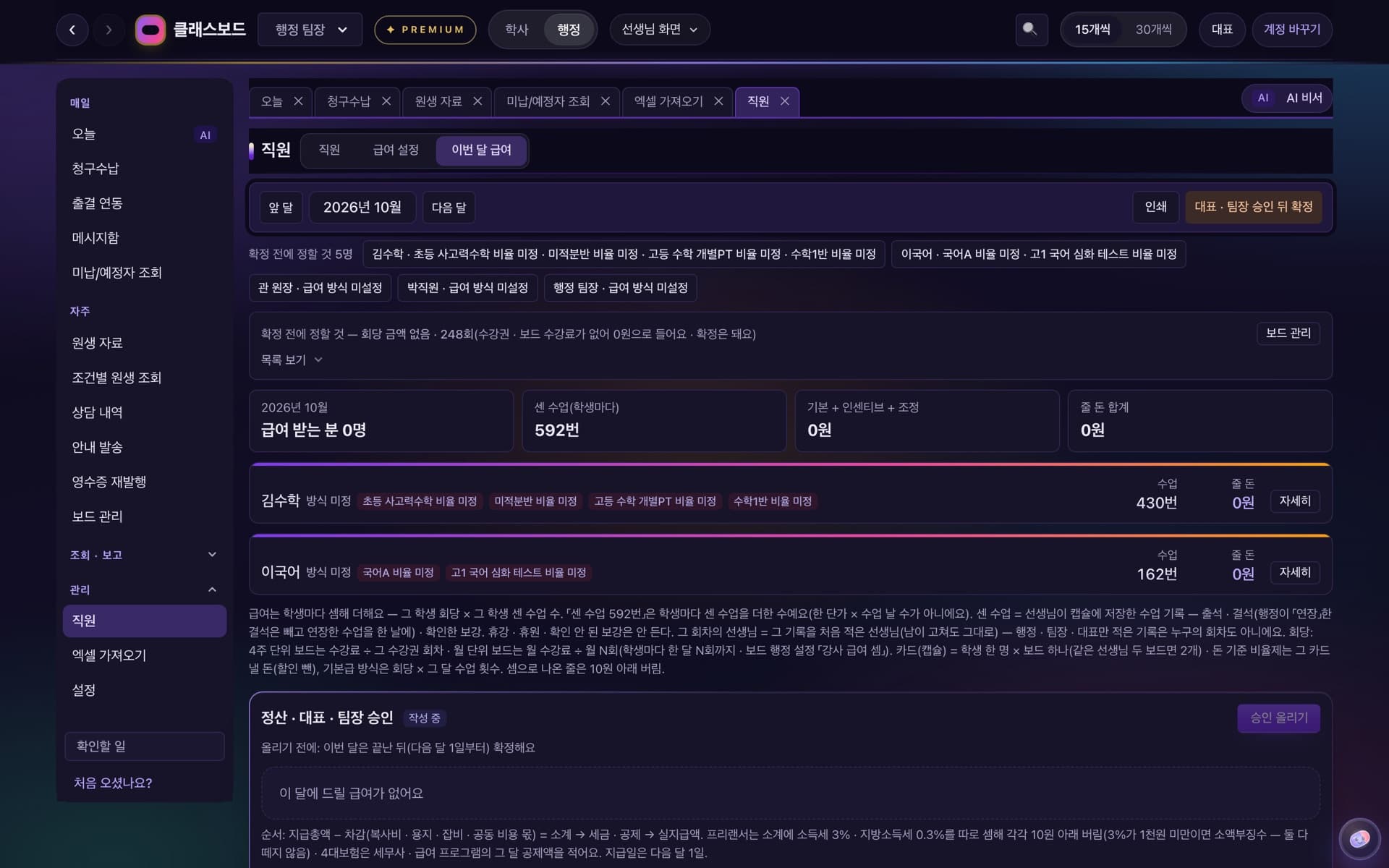
Task: Close the 원생 자료 tab
Action: pos(477,101)
